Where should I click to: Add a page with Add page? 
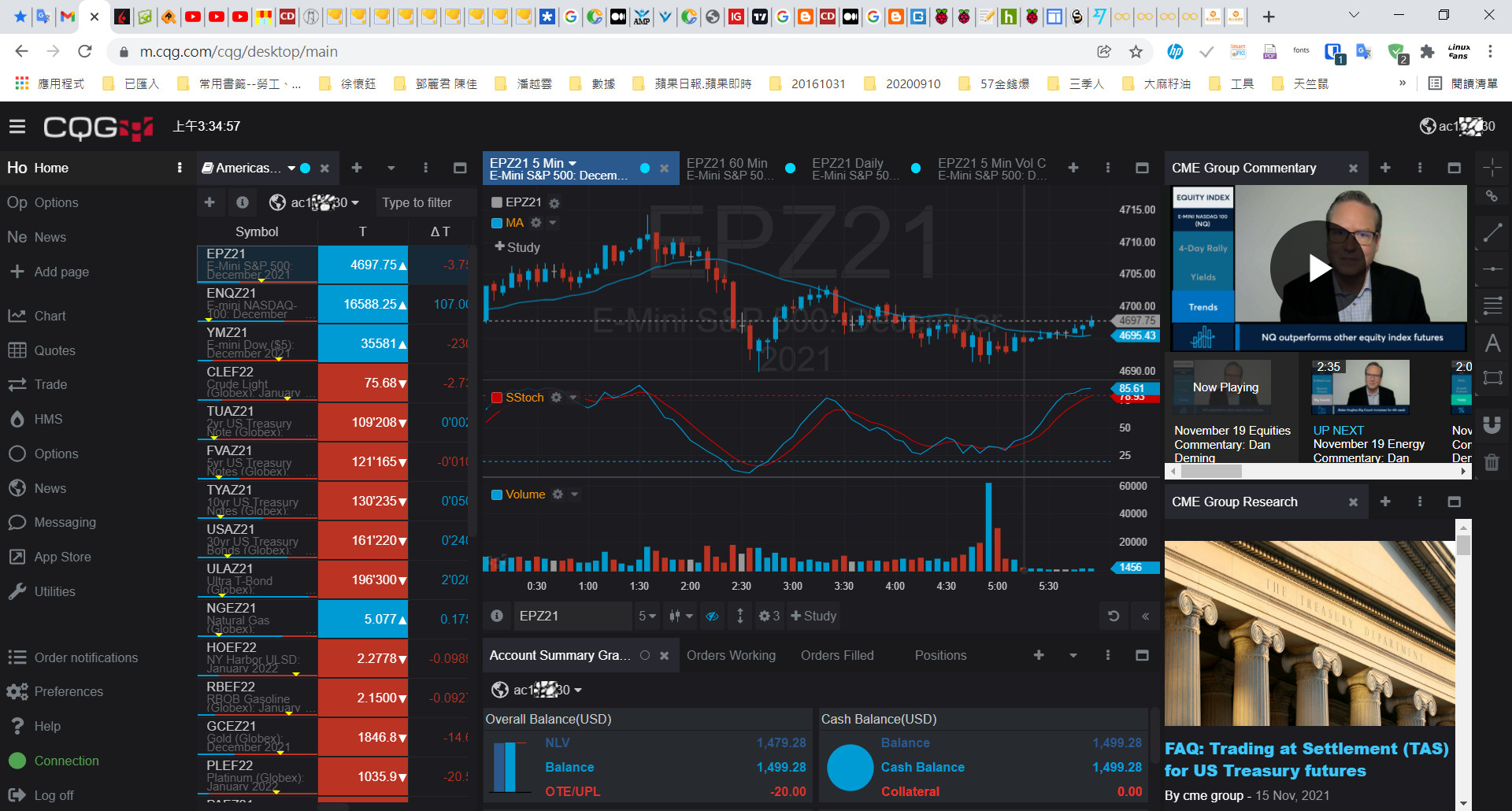(x=49, y=272)
